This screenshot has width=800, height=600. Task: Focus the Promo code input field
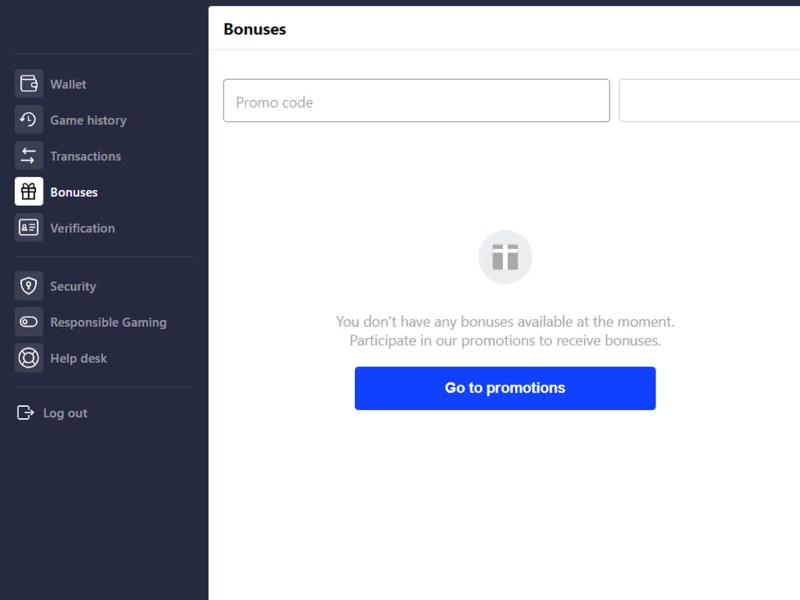[x=416, y=101]
